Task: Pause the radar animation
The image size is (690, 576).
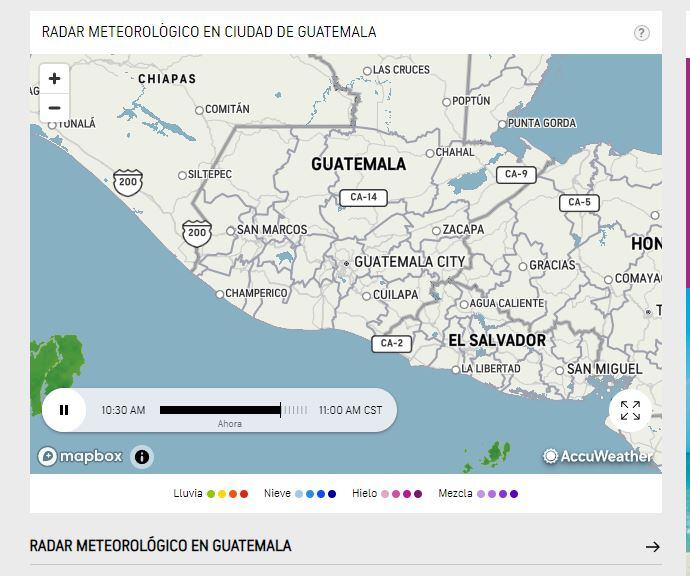Action: [64, 410]
